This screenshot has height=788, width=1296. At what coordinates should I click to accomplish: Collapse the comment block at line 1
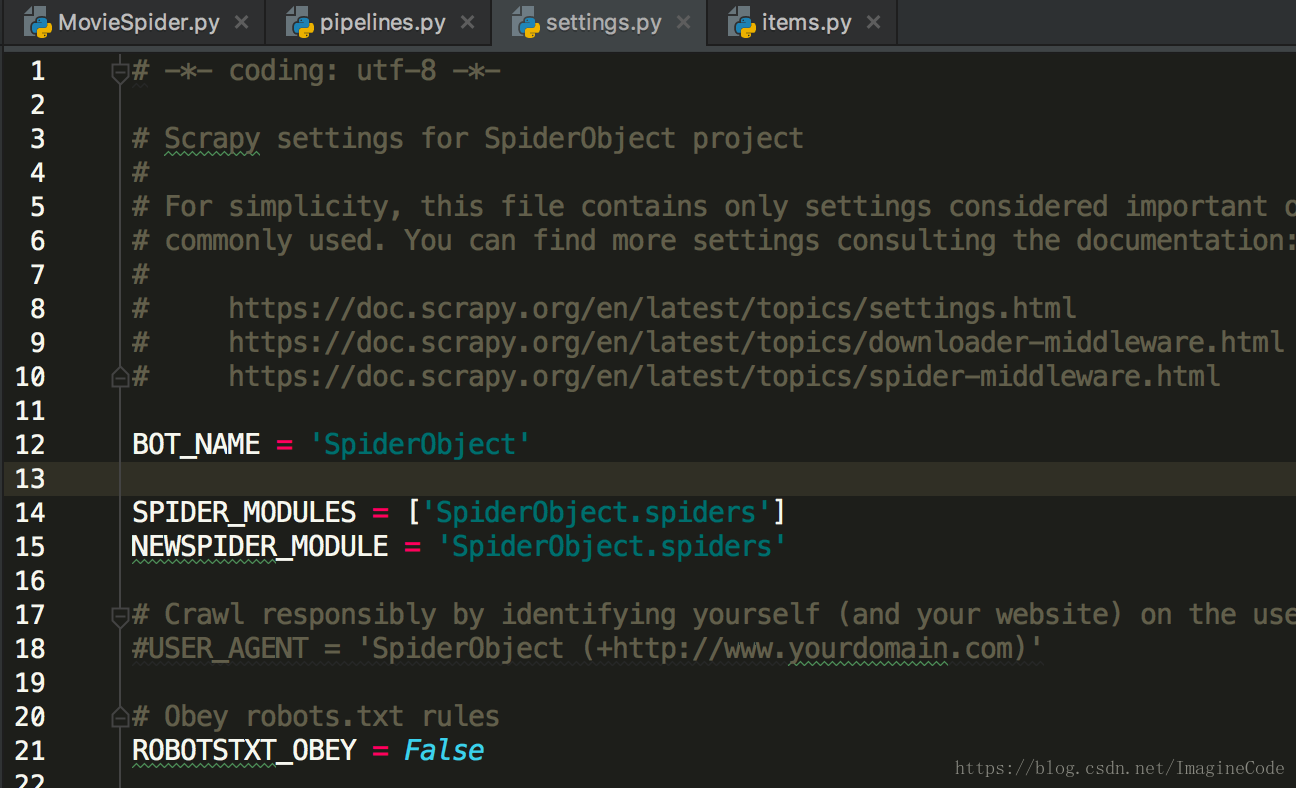(120, 71)
